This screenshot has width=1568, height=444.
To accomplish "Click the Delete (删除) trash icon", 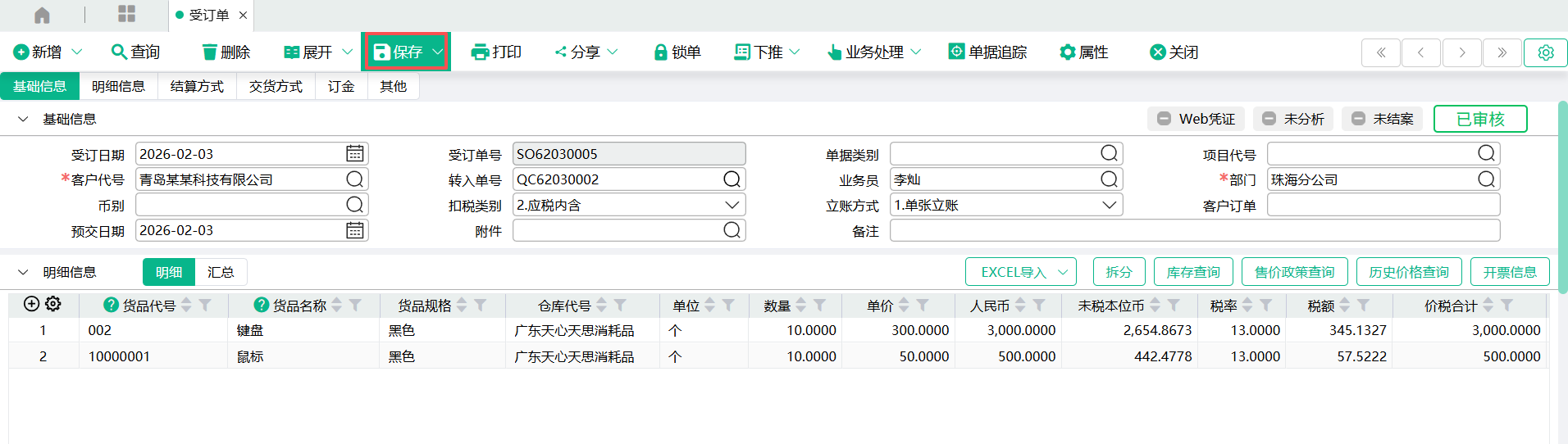I will (x=210, y=52).
